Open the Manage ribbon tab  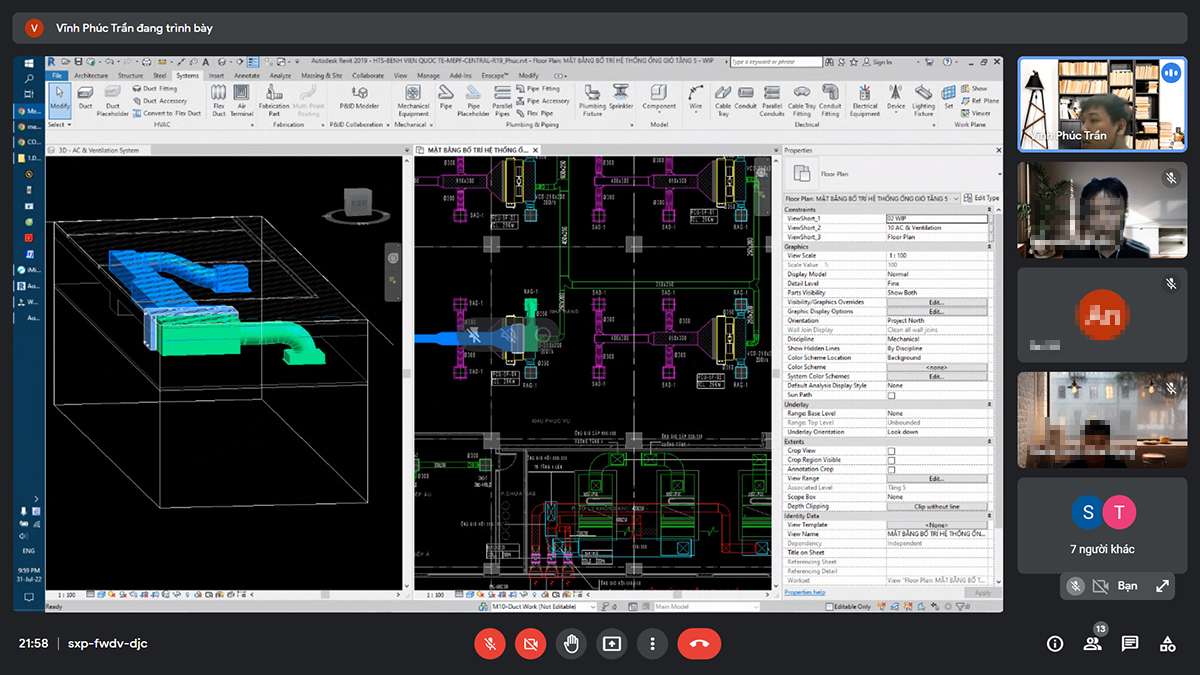pyautogui.click(x=428, y=75)
